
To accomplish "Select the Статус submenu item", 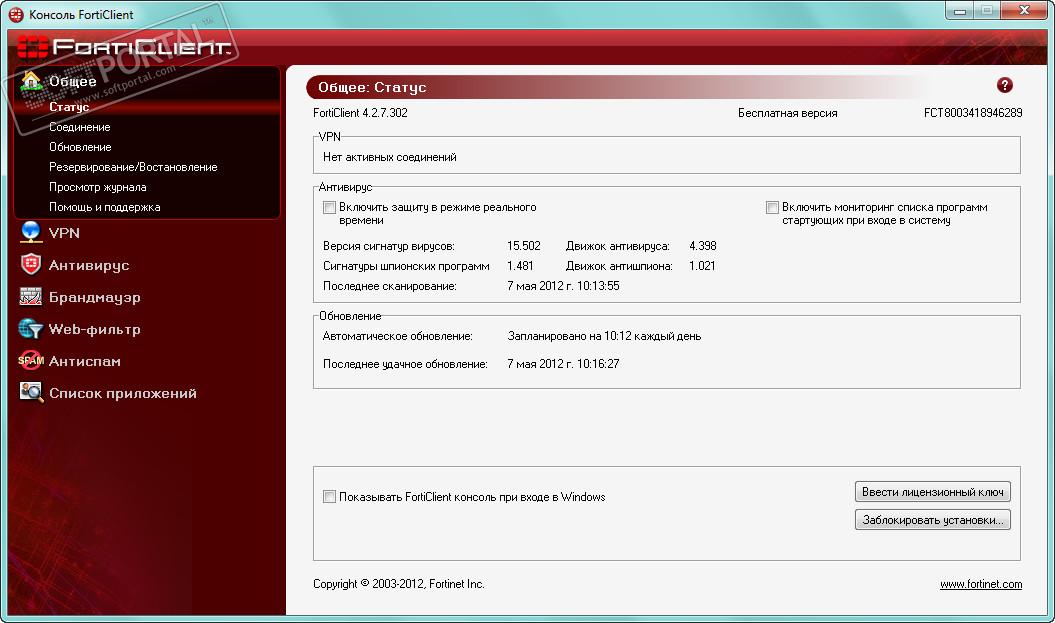I will [x=69, y=106].
